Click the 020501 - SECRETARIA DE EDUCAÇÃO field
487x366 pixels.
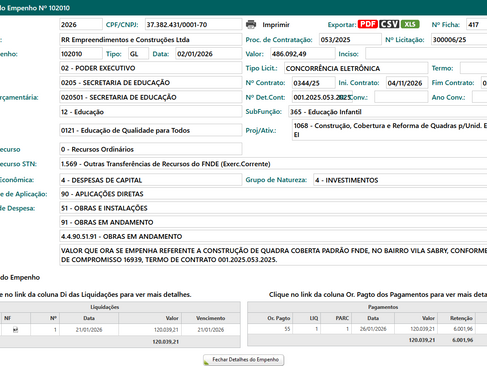[151, 97]
